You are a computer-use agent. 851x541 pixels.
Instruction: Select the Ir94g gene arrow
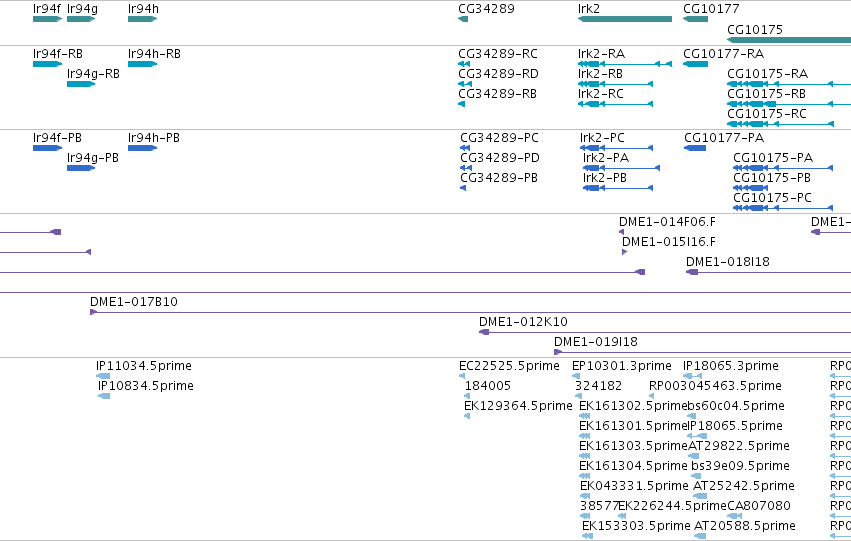tap(81, 19)
